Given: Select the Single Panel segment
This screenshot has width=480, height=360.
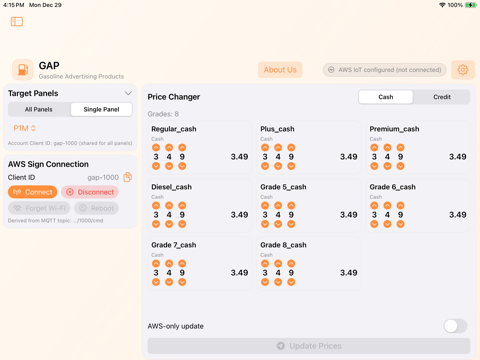Looking at the screenshot, I should coord(101,109).
